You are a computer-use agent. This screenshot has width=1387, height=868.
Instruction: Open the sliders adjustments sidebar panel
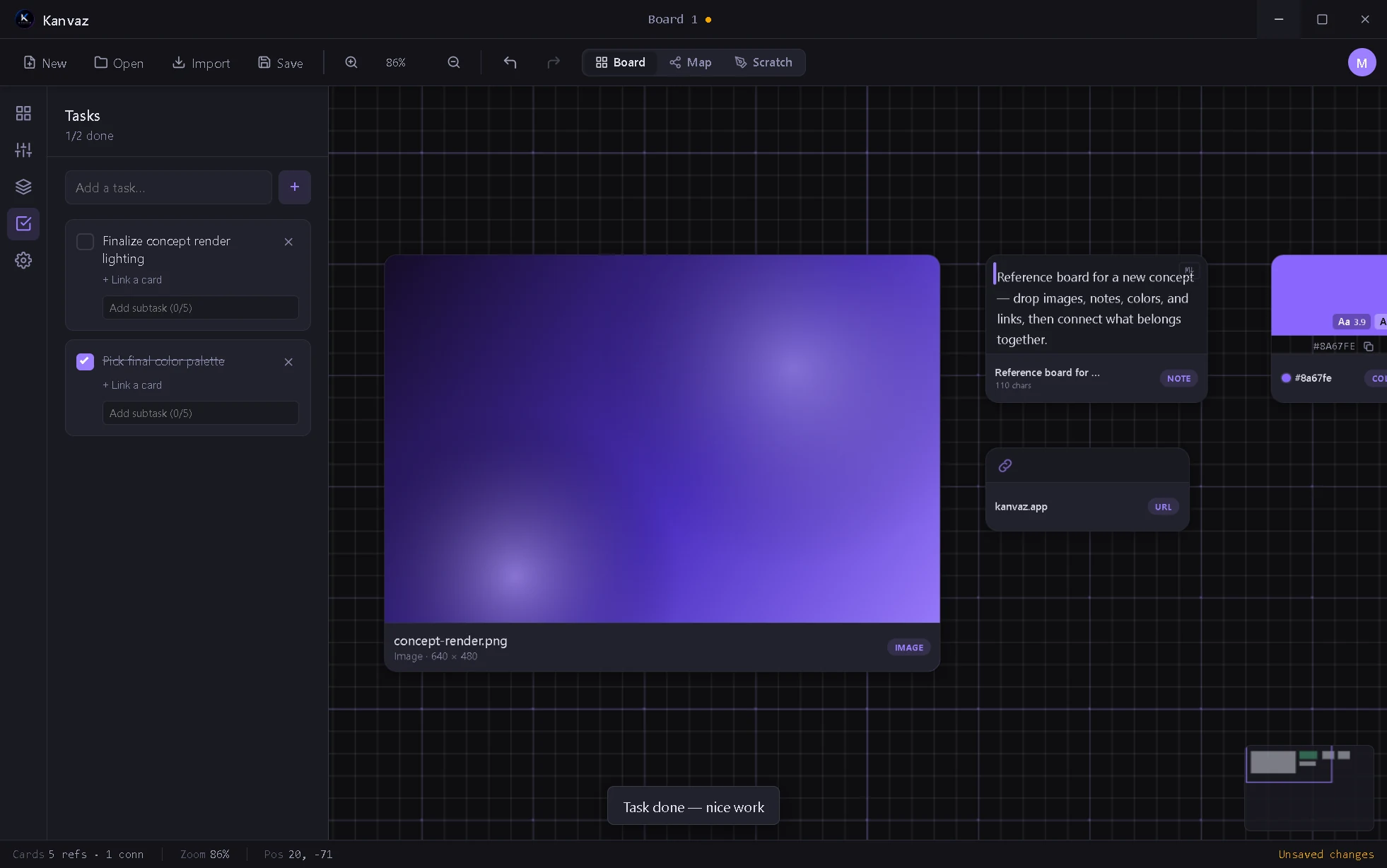(23, 150)
